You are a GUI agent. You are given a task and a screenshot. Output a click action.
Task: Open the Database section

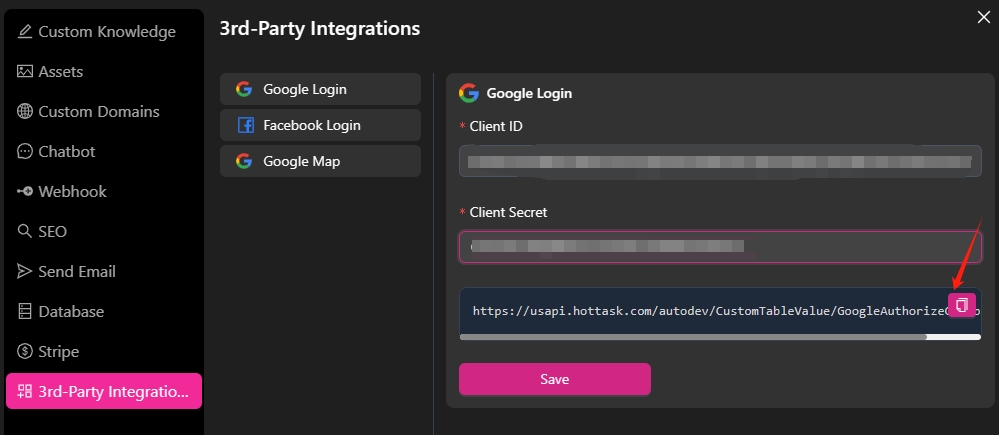click(104, 311)
